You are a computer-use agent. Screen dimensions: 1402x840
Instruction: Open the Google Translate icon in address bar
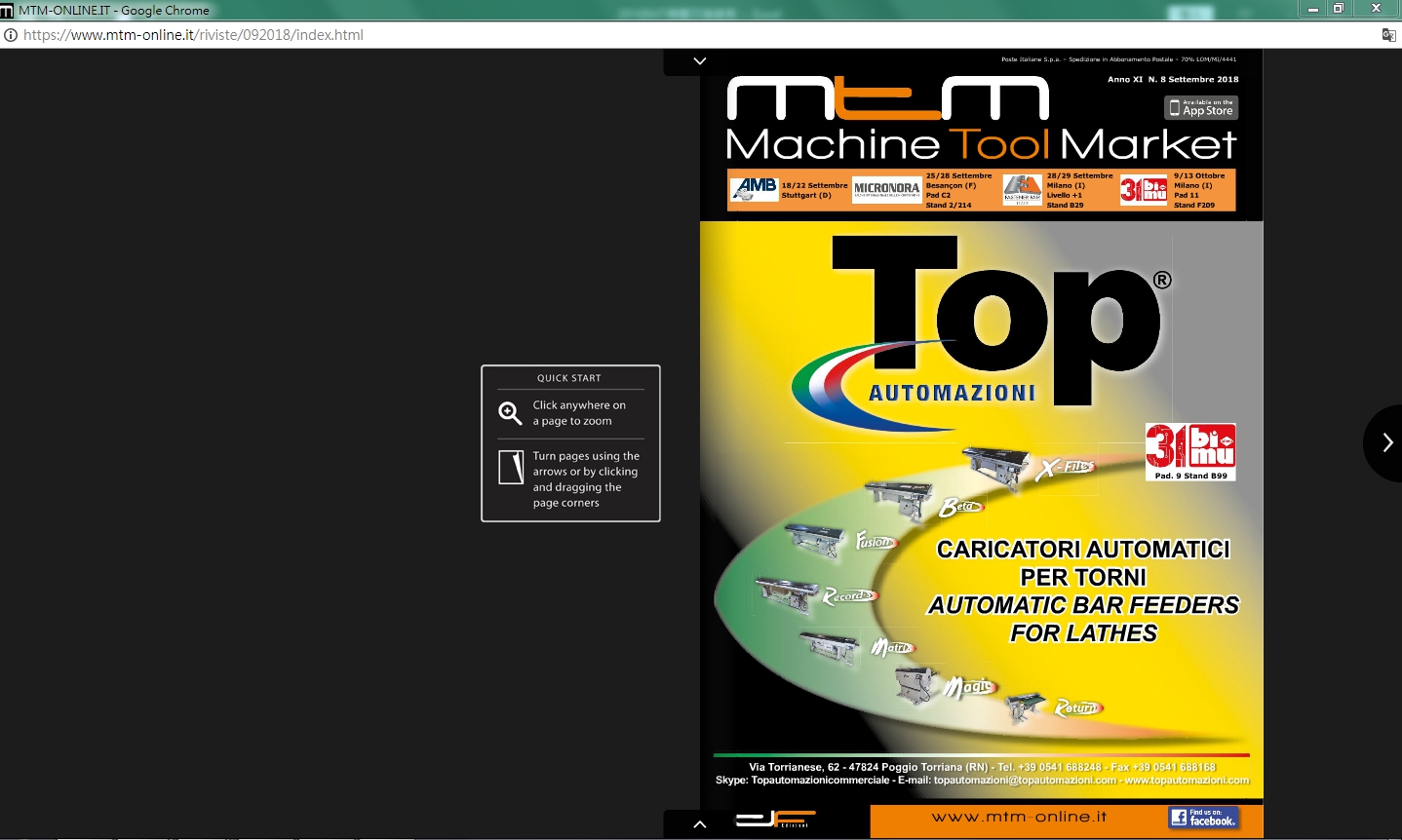tap(1388, 35)
